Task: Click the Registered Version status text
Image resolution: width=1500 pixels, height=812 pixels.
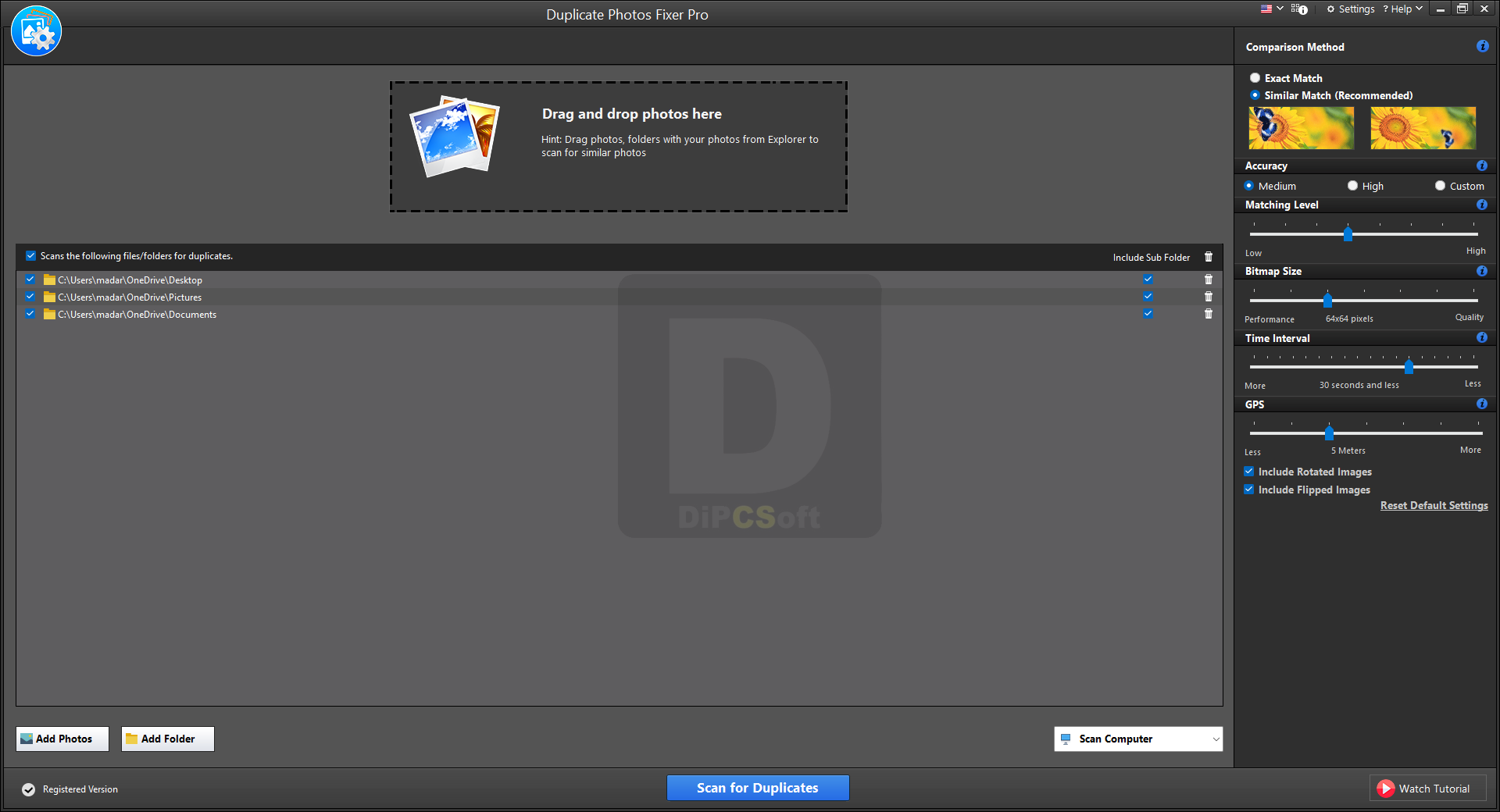Action: [80, 789]
